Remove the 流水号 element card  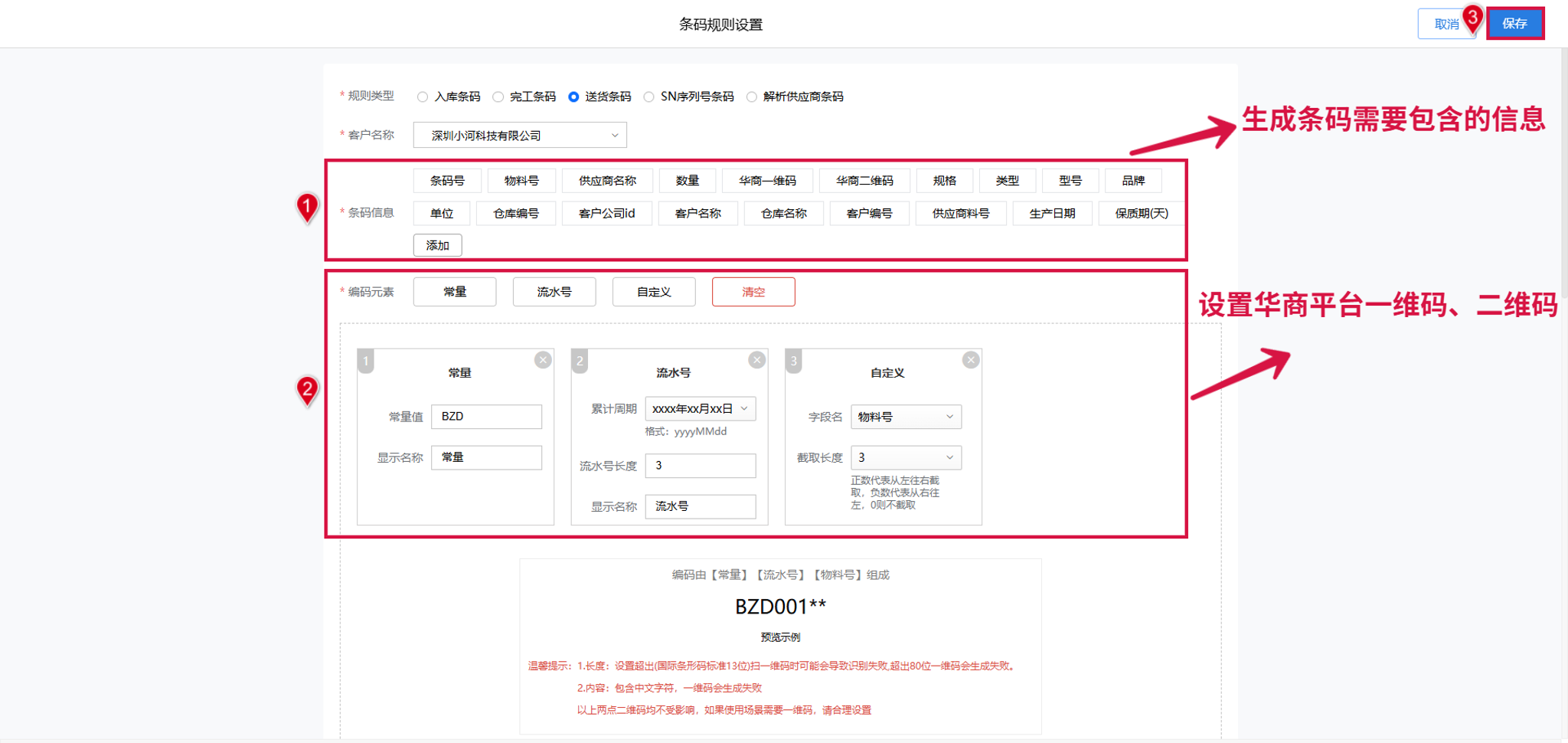tap(757, 360)
